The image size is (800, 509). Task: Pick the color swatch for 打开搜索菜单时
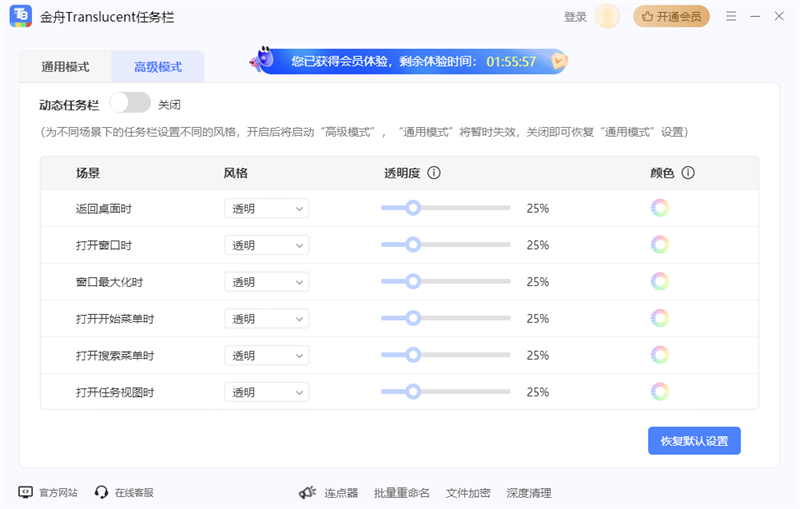click(659, 355)
